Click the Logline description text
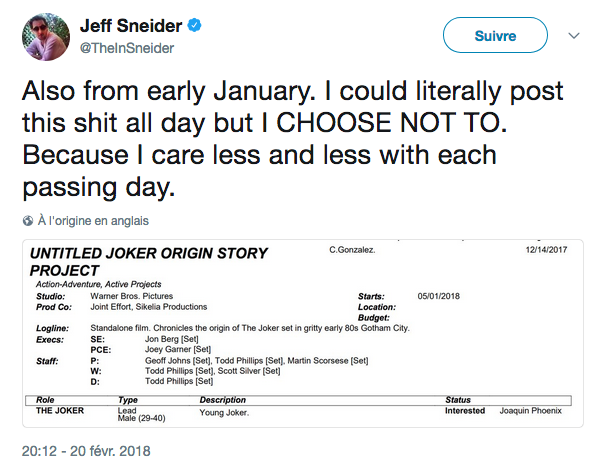 pos(250,328)
